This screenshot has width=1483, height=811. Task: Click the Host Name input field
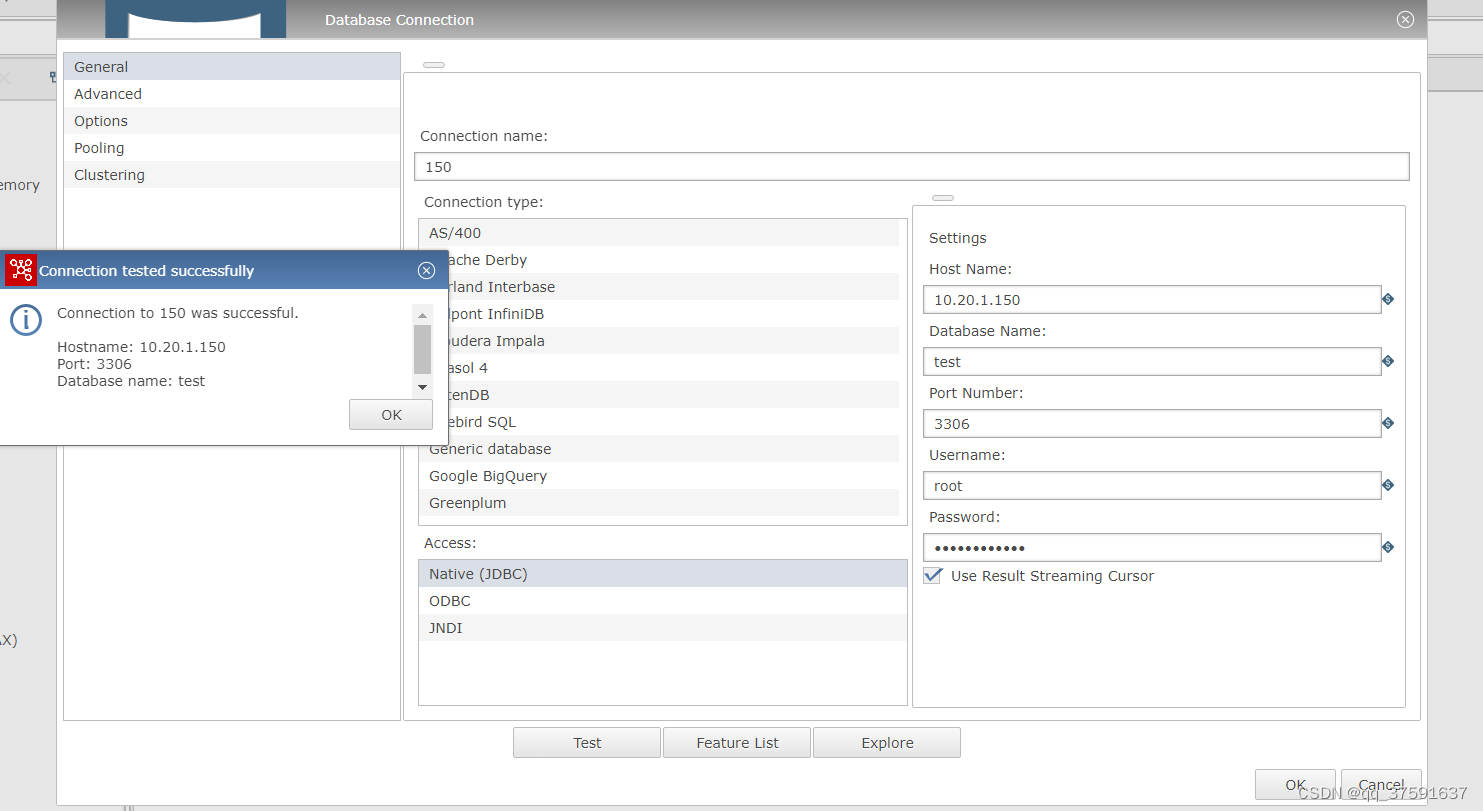(x=1153, y=299)
